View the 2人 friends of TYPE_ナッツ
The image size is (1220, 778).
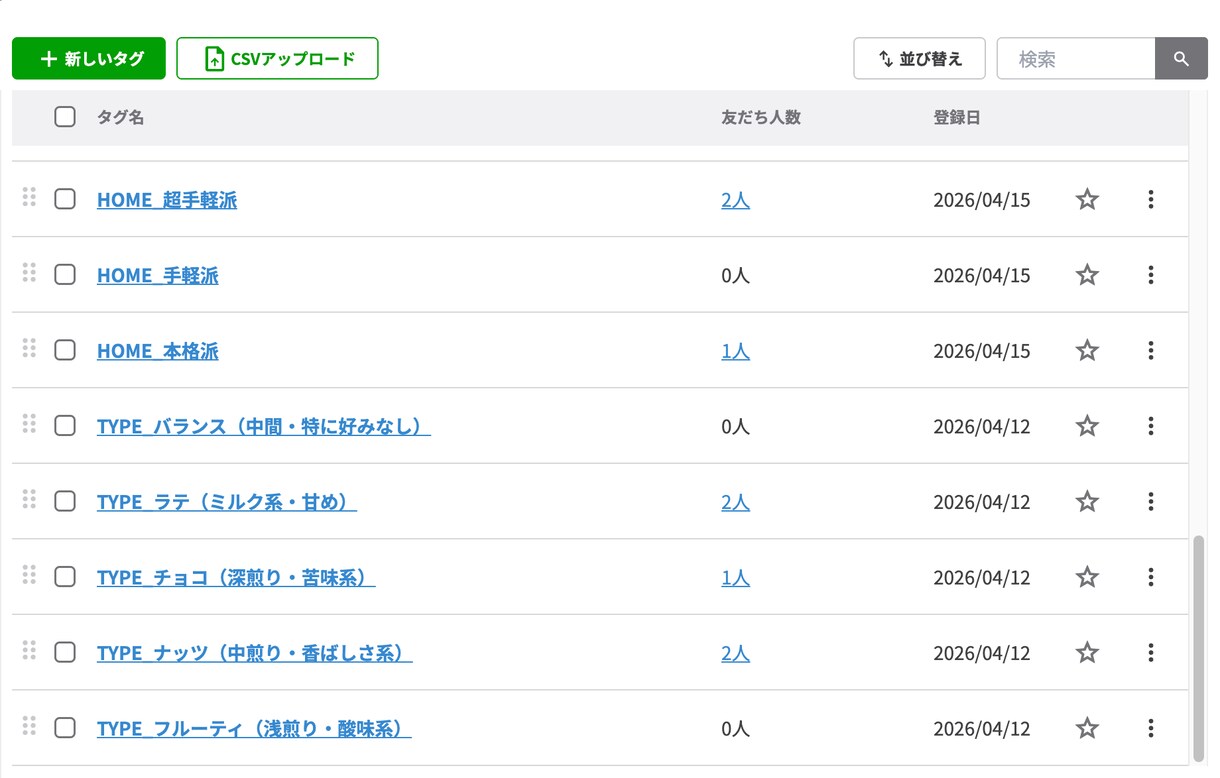pyautogui.click(x=735, y=653)
